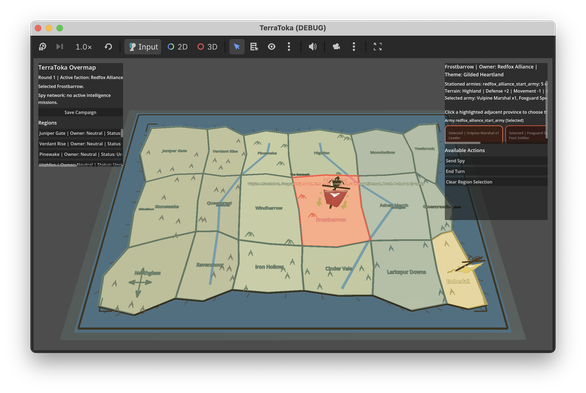Click the 'TerraToka Overmap' title text
586x393 pixels.
[67, 67]
